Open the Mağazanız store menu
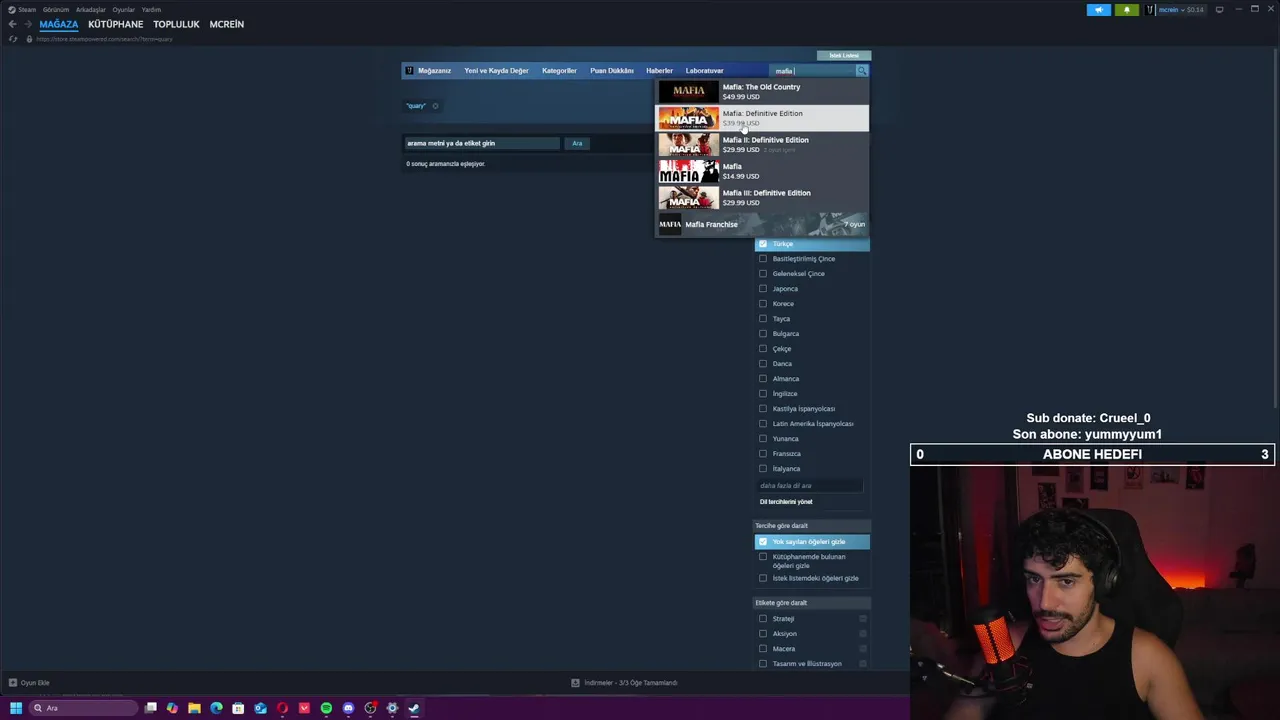1280x720 pixels. (x=434, y=71)
